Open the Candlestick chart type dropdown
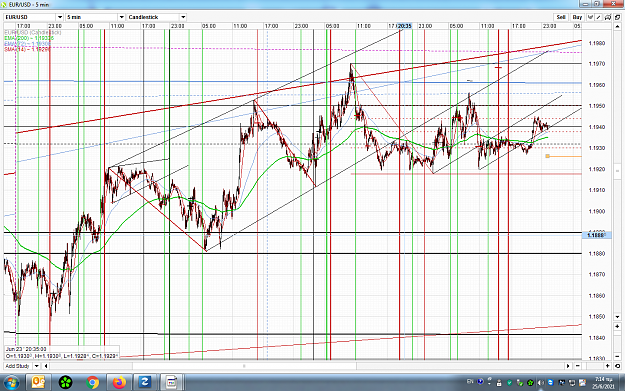Image resolution: width=625 pixels, height=391 pixels. point(183,17)
